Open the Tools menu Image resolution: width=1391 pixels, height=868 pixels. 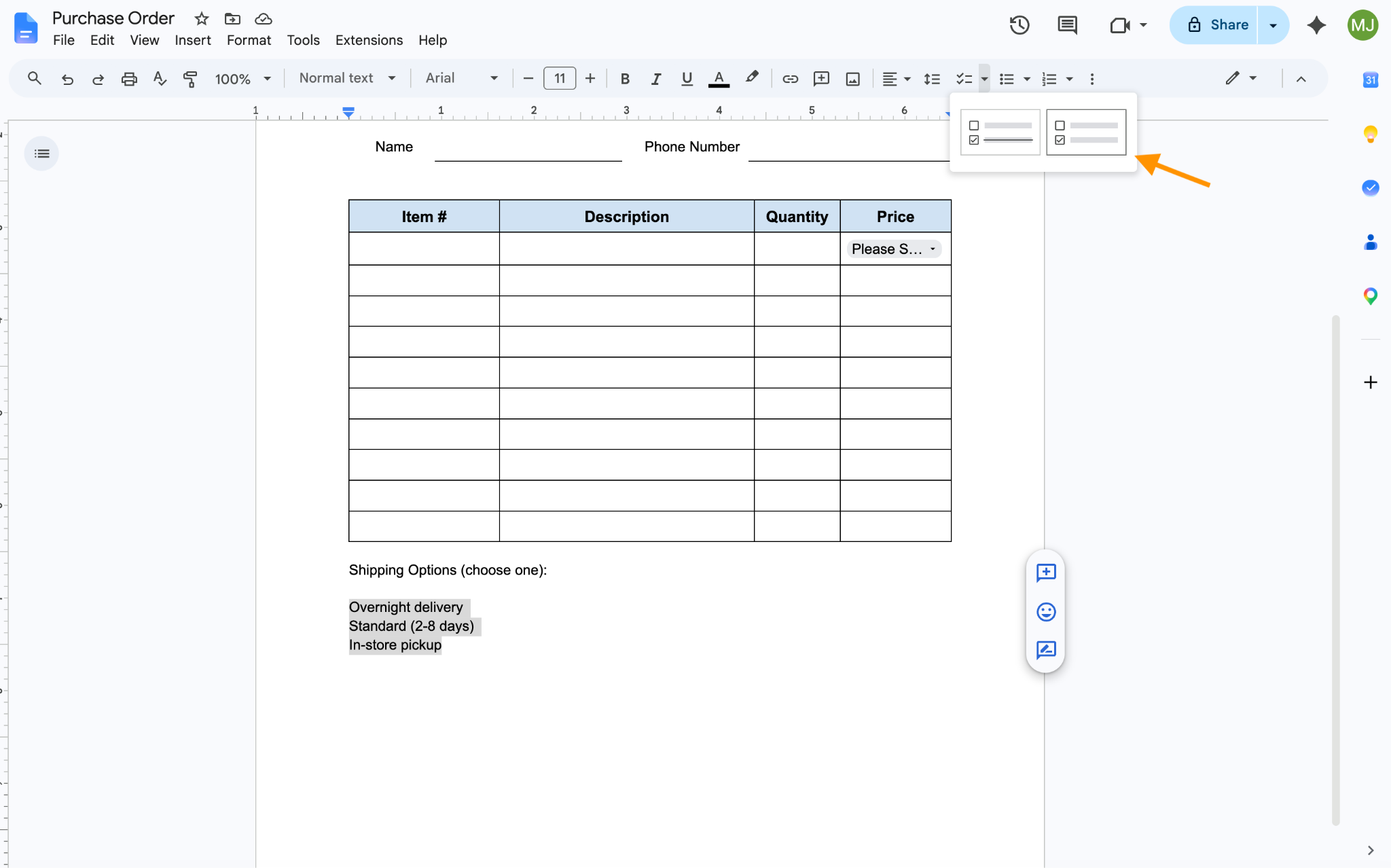click(x=303, y=40)
